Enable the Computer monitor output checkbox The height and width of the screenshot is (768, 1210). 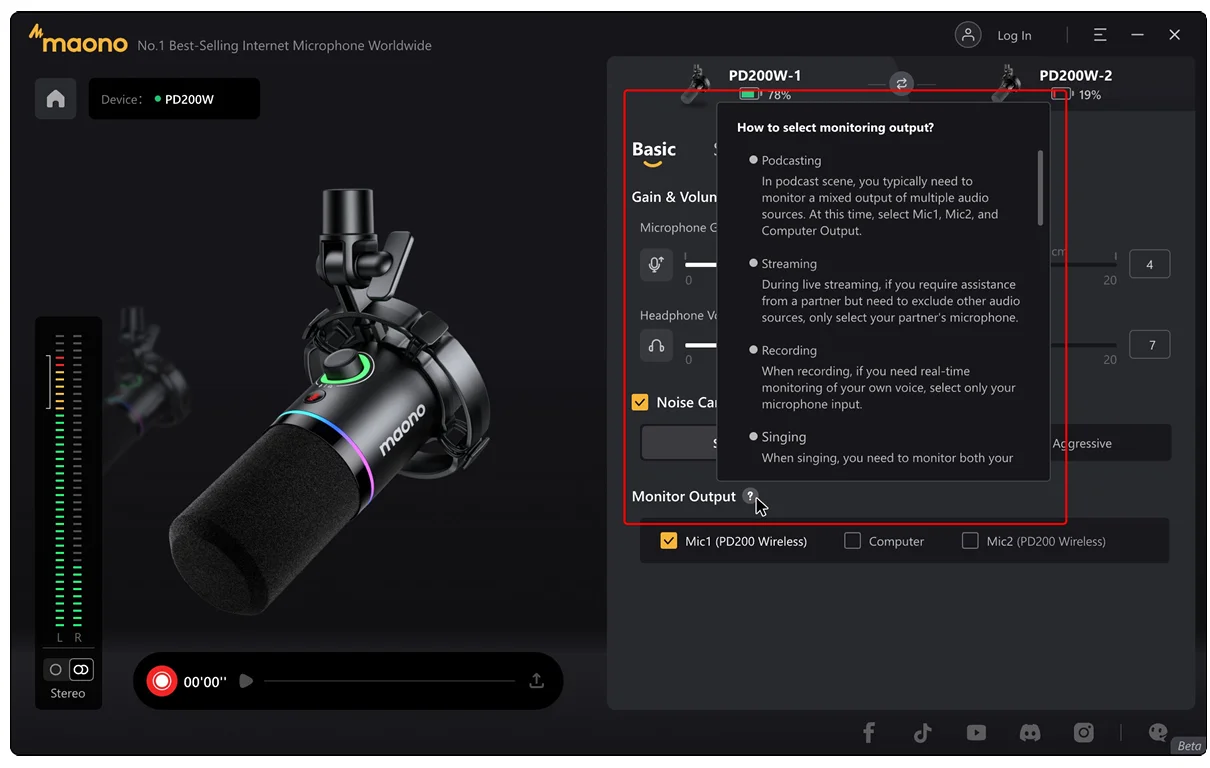852,541
